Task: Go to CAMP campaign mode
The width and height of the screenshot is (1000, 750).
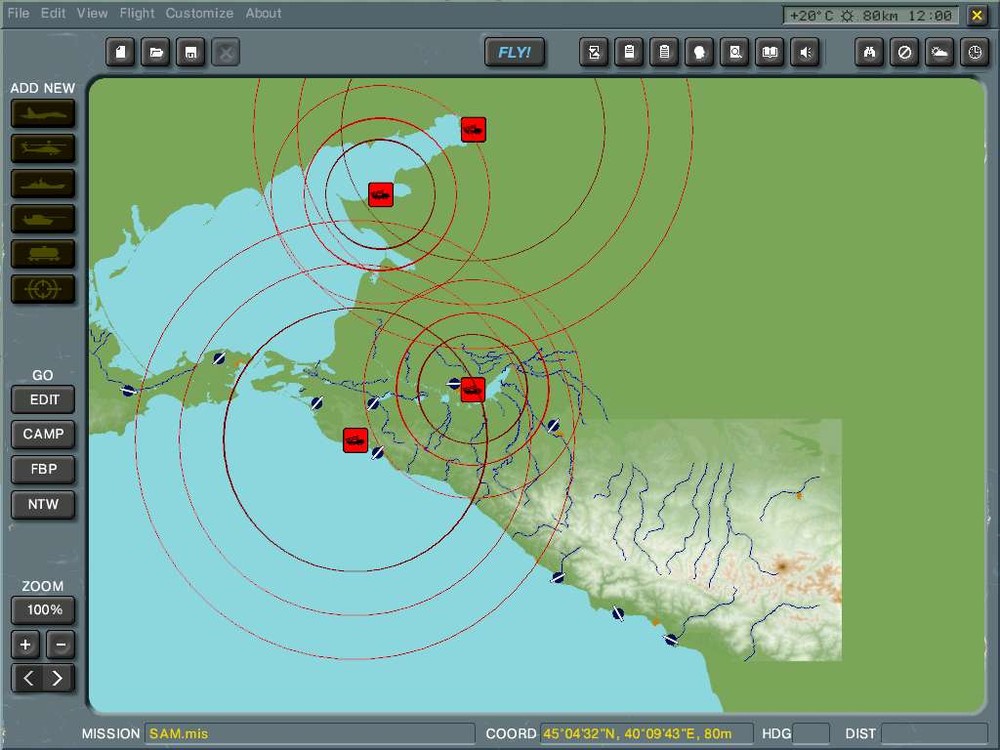Action: [43, 434]
